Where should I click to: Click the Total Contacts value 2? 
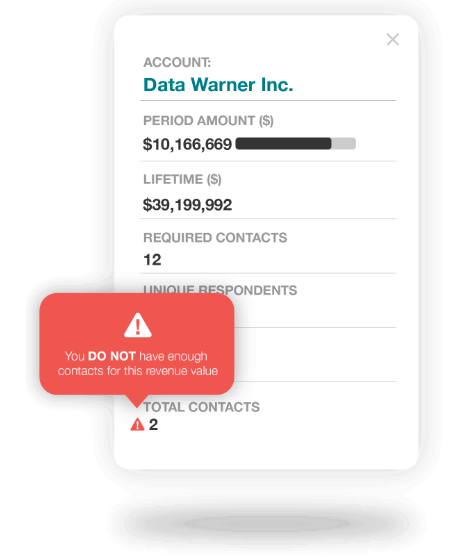pyautogui.click(x=153, y=425)
